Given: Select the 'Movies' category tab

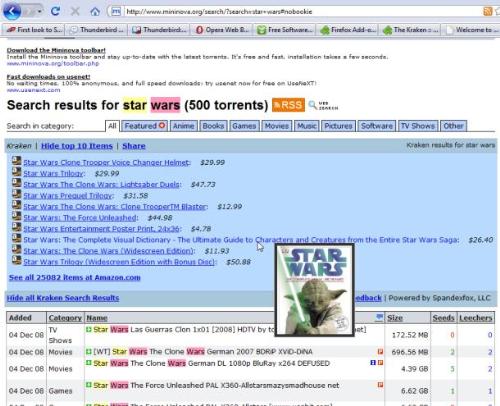Looking at the screenshot, I should (x=277, y=126).
